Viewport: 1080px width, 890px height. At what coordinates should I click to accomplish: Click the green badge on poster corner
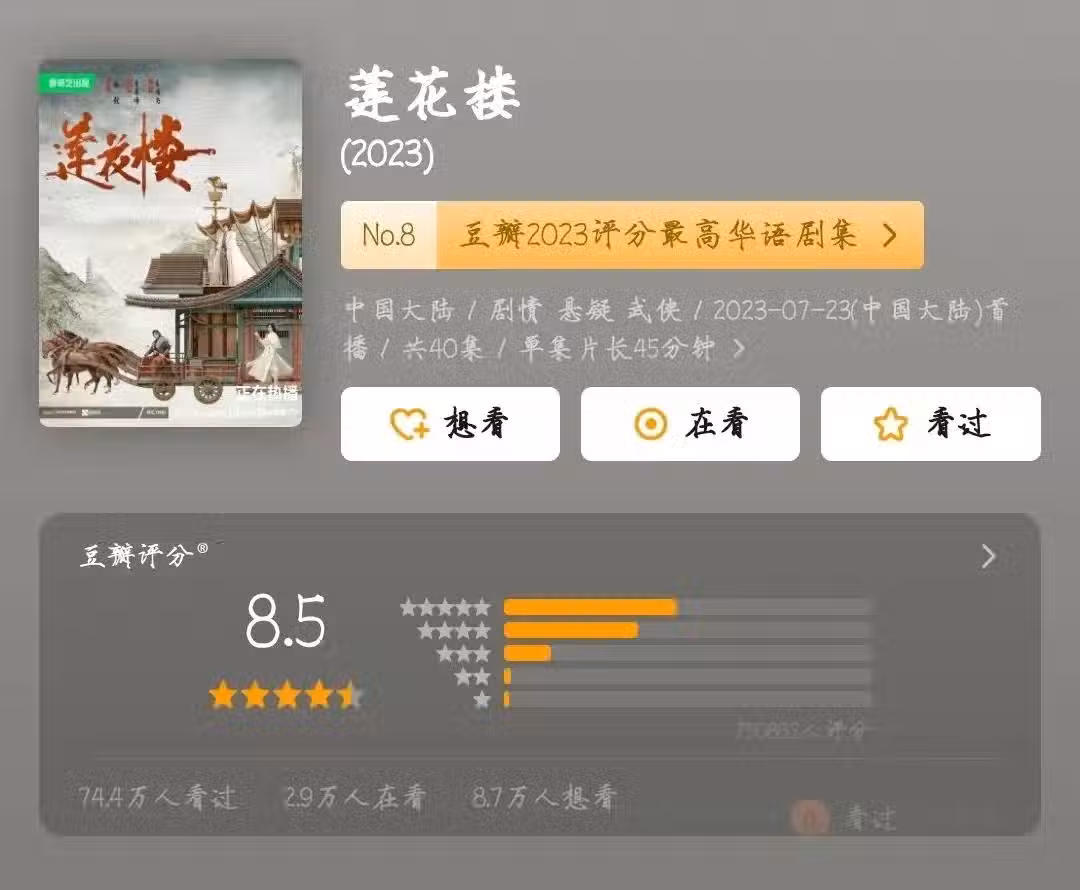click(69, 83)
